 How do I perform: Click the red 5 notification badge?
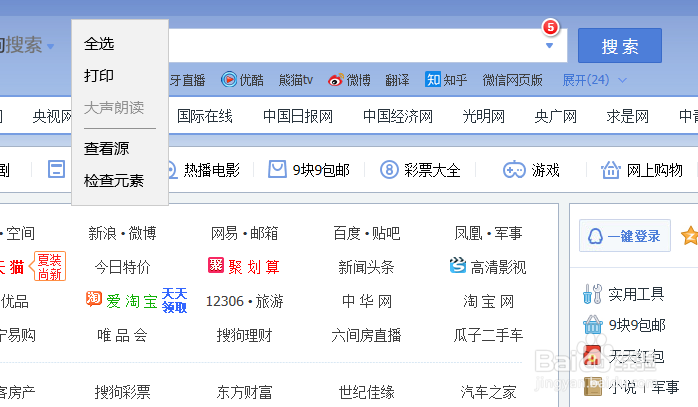[551, 27]
